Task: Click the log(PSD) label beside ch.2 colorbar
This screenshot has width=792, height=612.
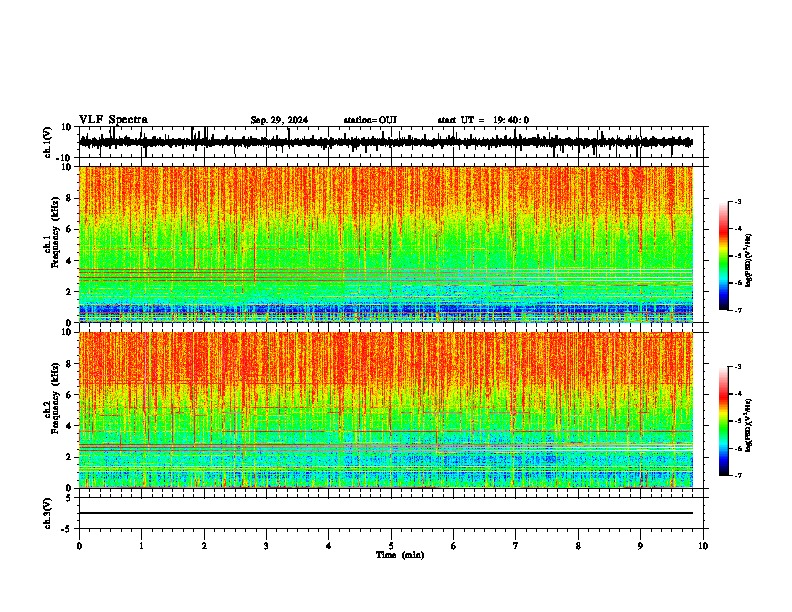Action: (x=748, y=426)
